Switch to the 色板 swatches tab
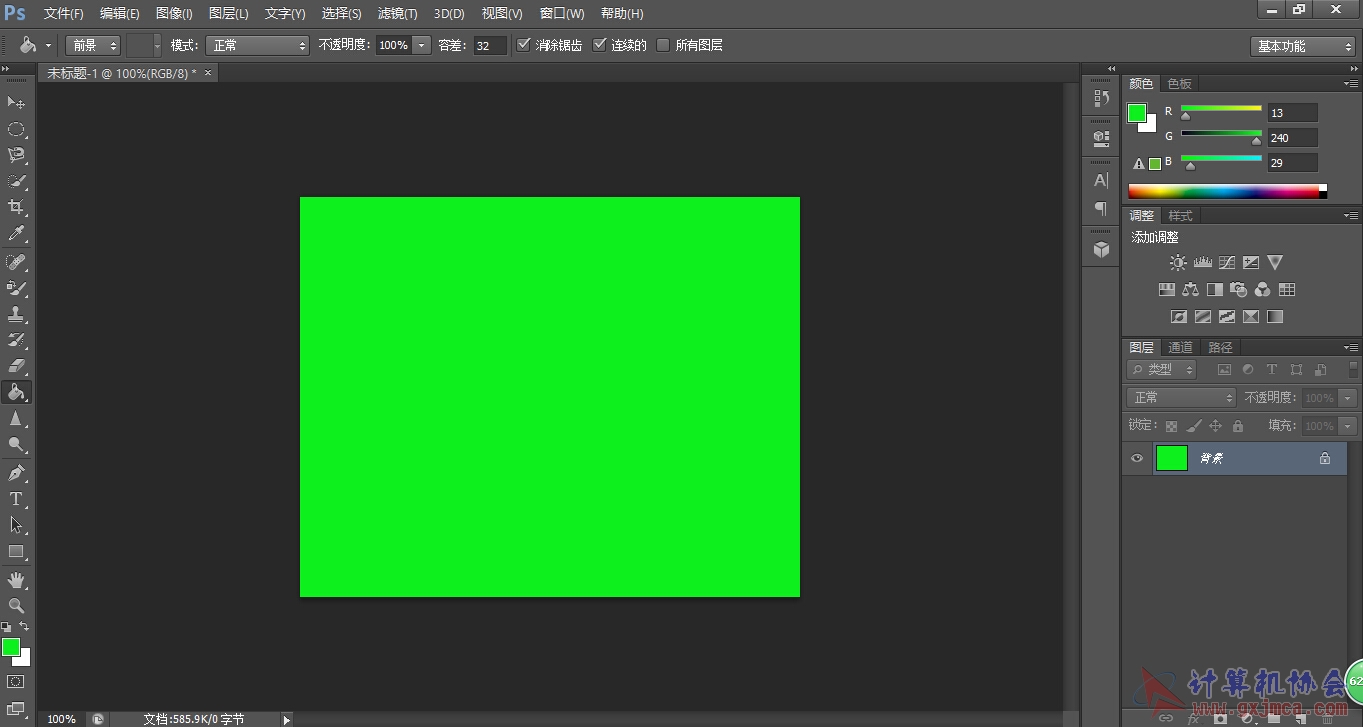Viewport: 1363px width, 727px height. click(x=1180, y=84)
